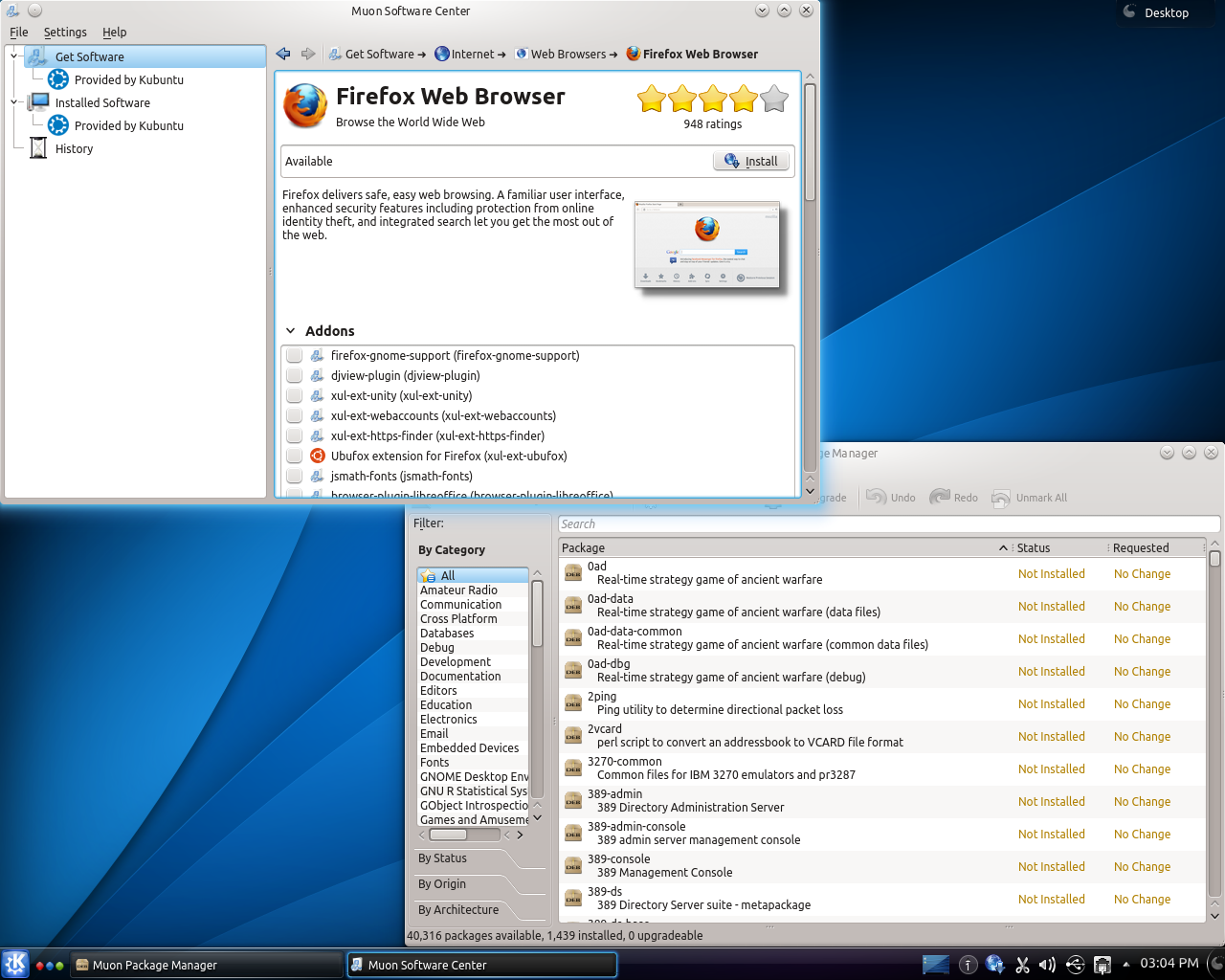Click the fifth grey rating star
The height and width of the screenshot is (980, 1225).
click(774, 99)
